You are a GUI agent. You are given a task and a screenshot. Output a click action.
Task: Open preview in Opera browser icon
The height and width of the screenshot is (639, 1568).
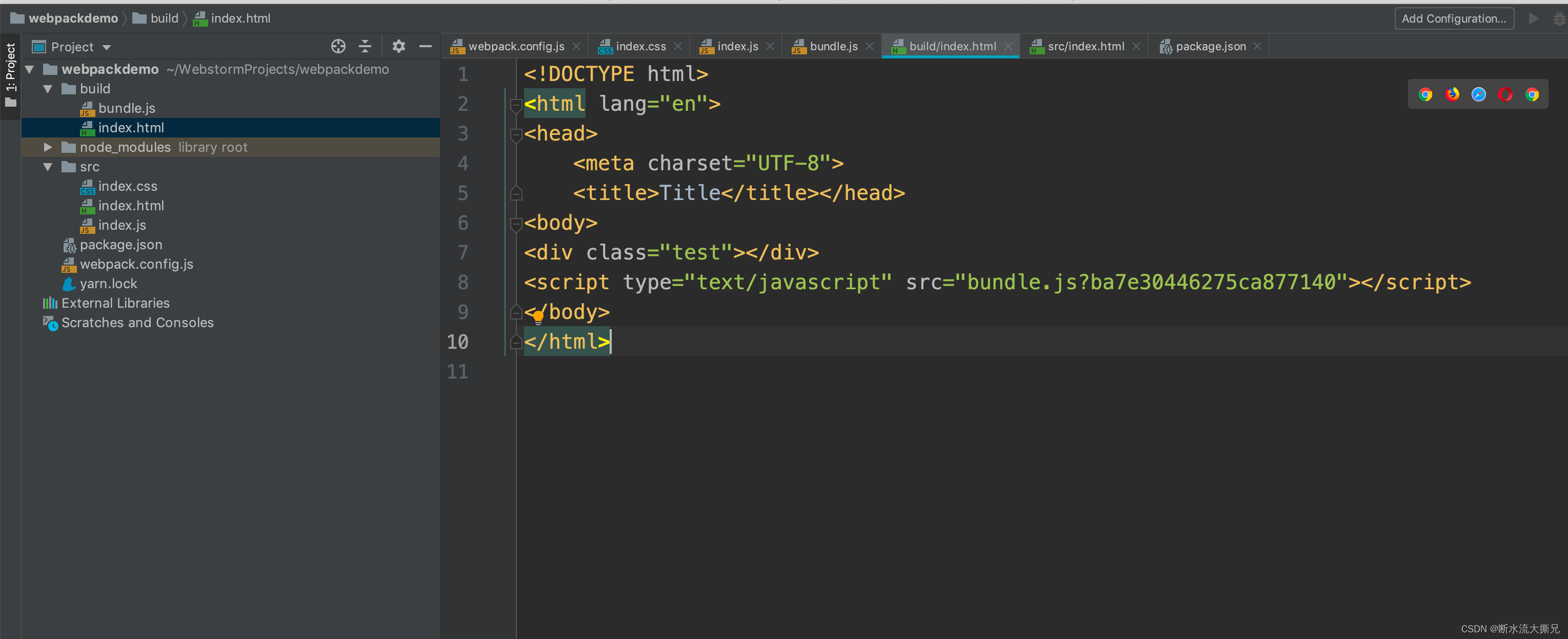[1505, 94]
